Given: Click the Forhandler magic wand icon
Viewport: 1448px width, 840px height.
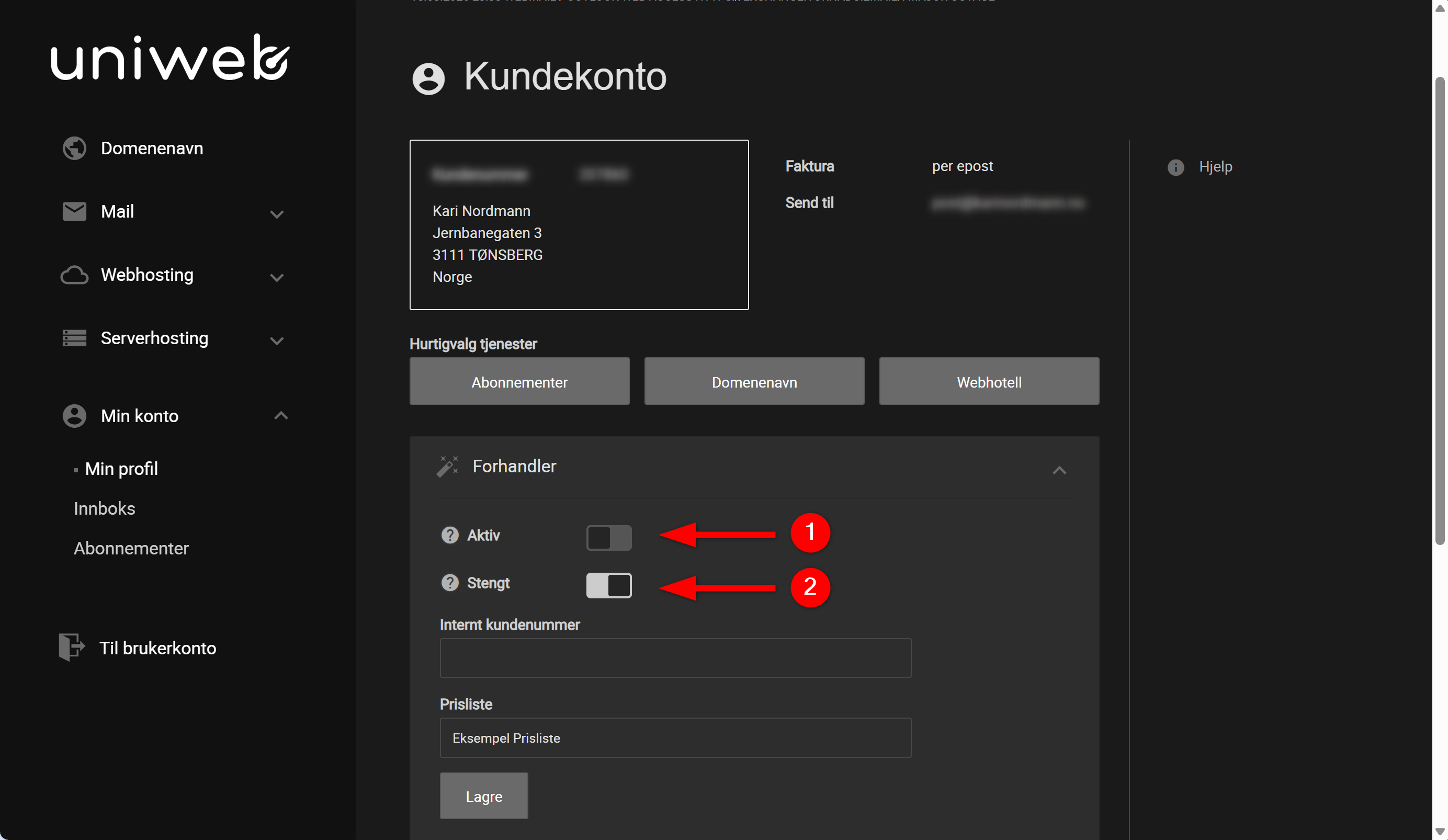Looking at the screenshot, I should [447, 466].
